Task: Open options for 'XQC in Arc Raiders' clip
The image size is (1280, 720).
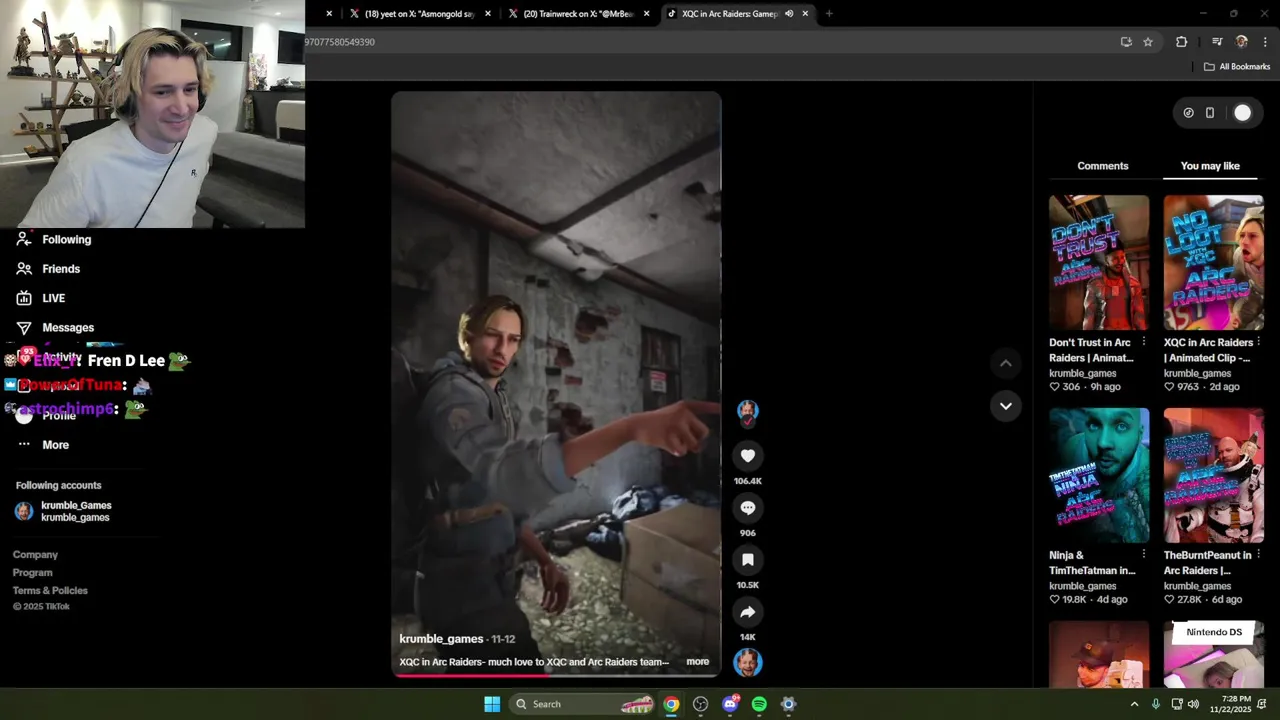Action: point(1258,342)
